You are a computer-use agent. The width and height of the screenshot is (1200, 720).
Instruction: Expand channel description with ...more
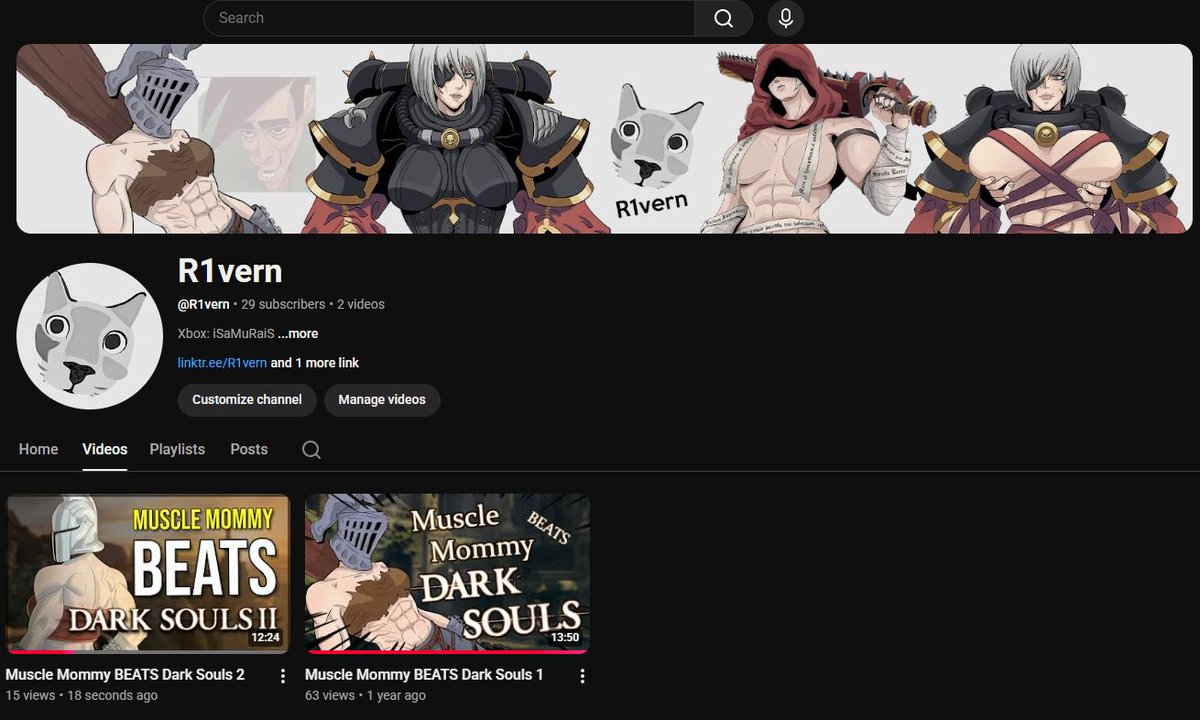coord(298,333)
